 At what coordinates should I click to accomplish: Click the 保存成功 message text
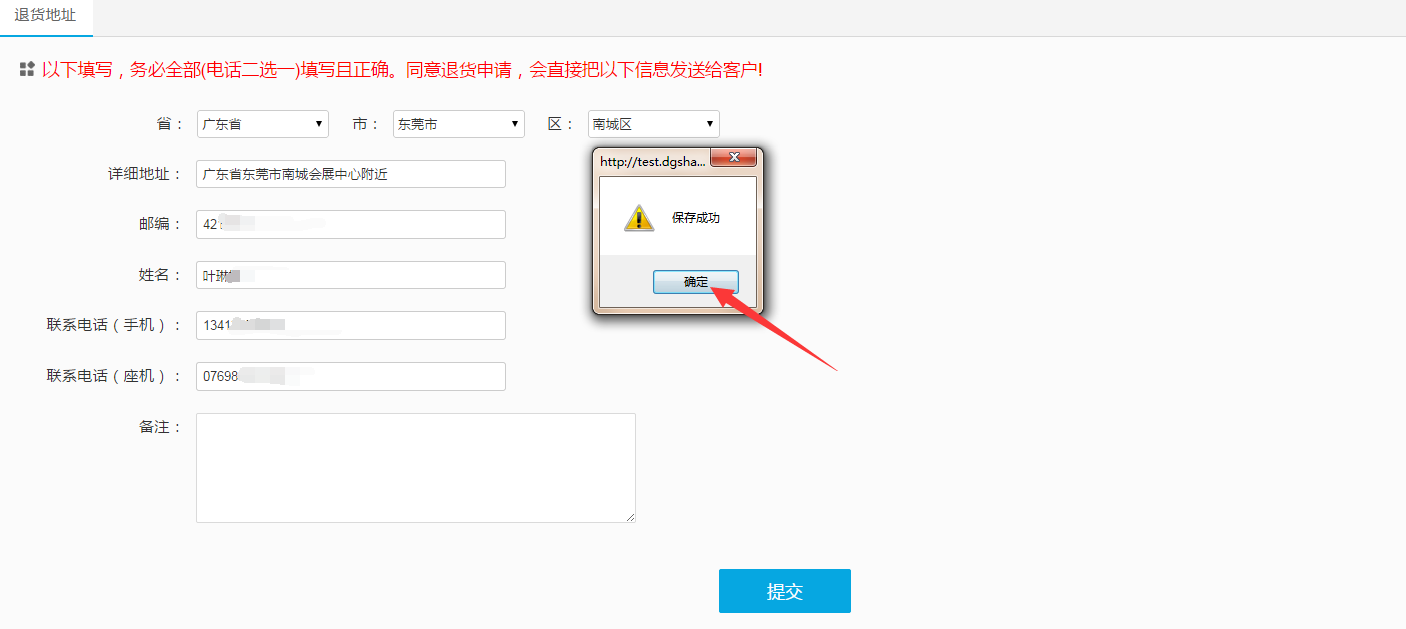[x=695, y=218]
